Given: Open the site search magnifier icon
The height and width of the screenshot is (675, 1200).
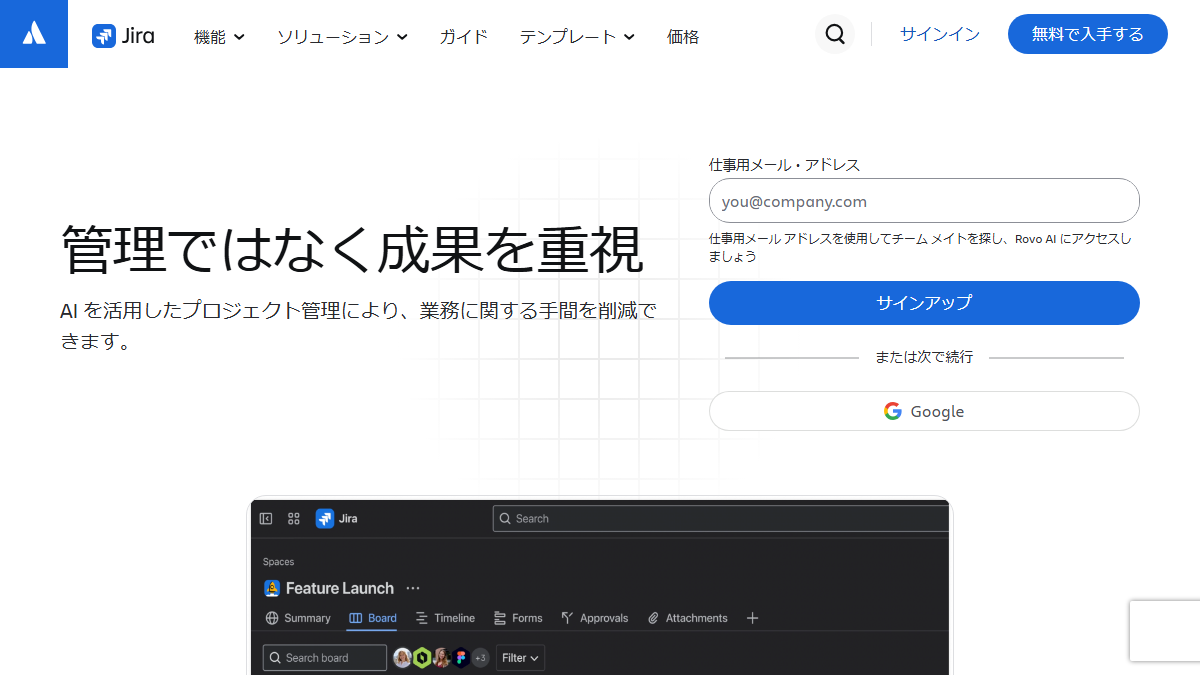Looking at the screenshot, I should [x=835, y=35].
